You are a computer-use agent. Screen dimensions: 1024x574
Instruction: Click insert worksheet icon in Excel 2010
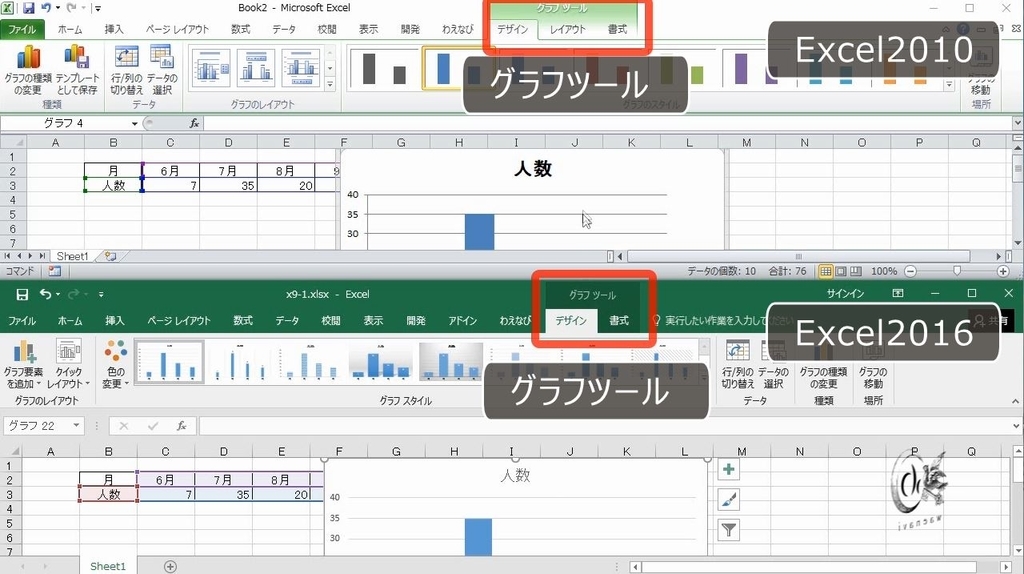pyautogui.click(x=110, y=257)
